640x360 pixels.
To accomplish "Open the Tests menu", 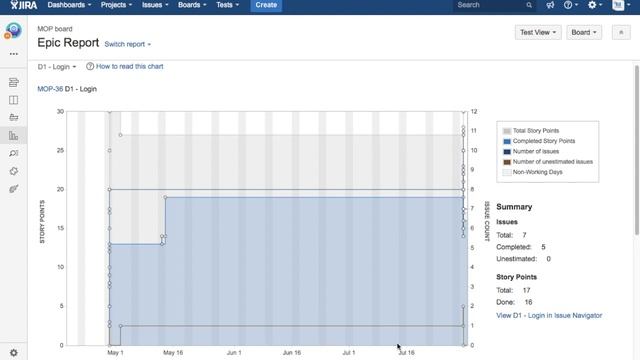I will [227, 5].
